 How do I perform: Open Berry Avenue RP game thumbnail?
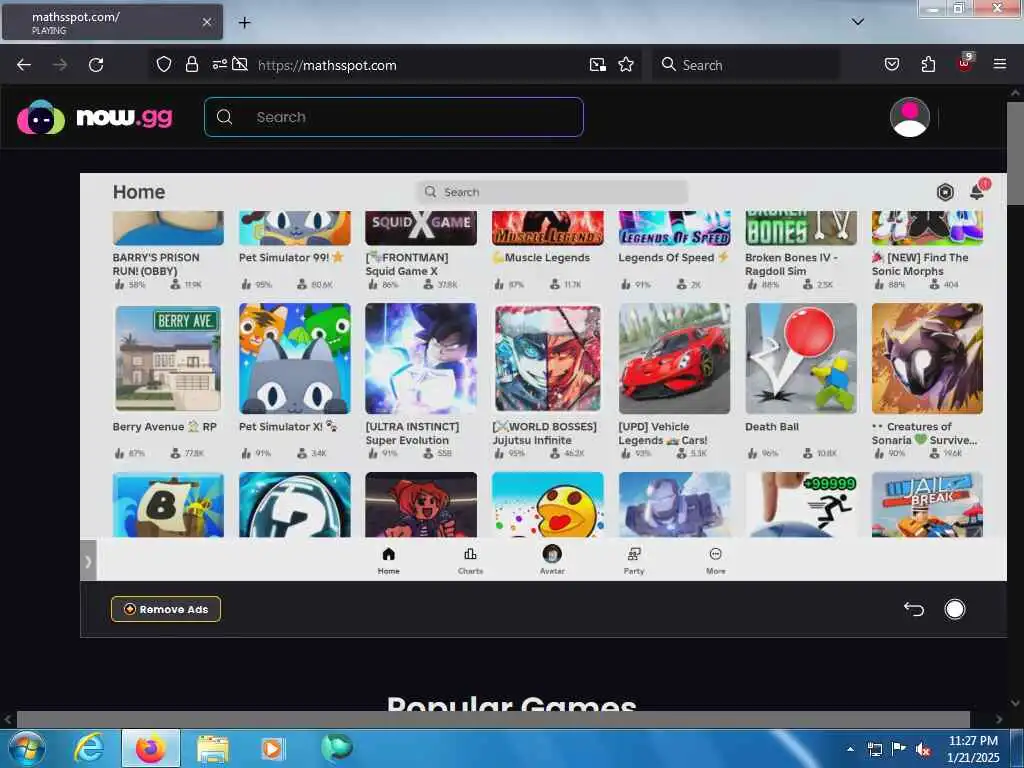(x=168, y=359)
